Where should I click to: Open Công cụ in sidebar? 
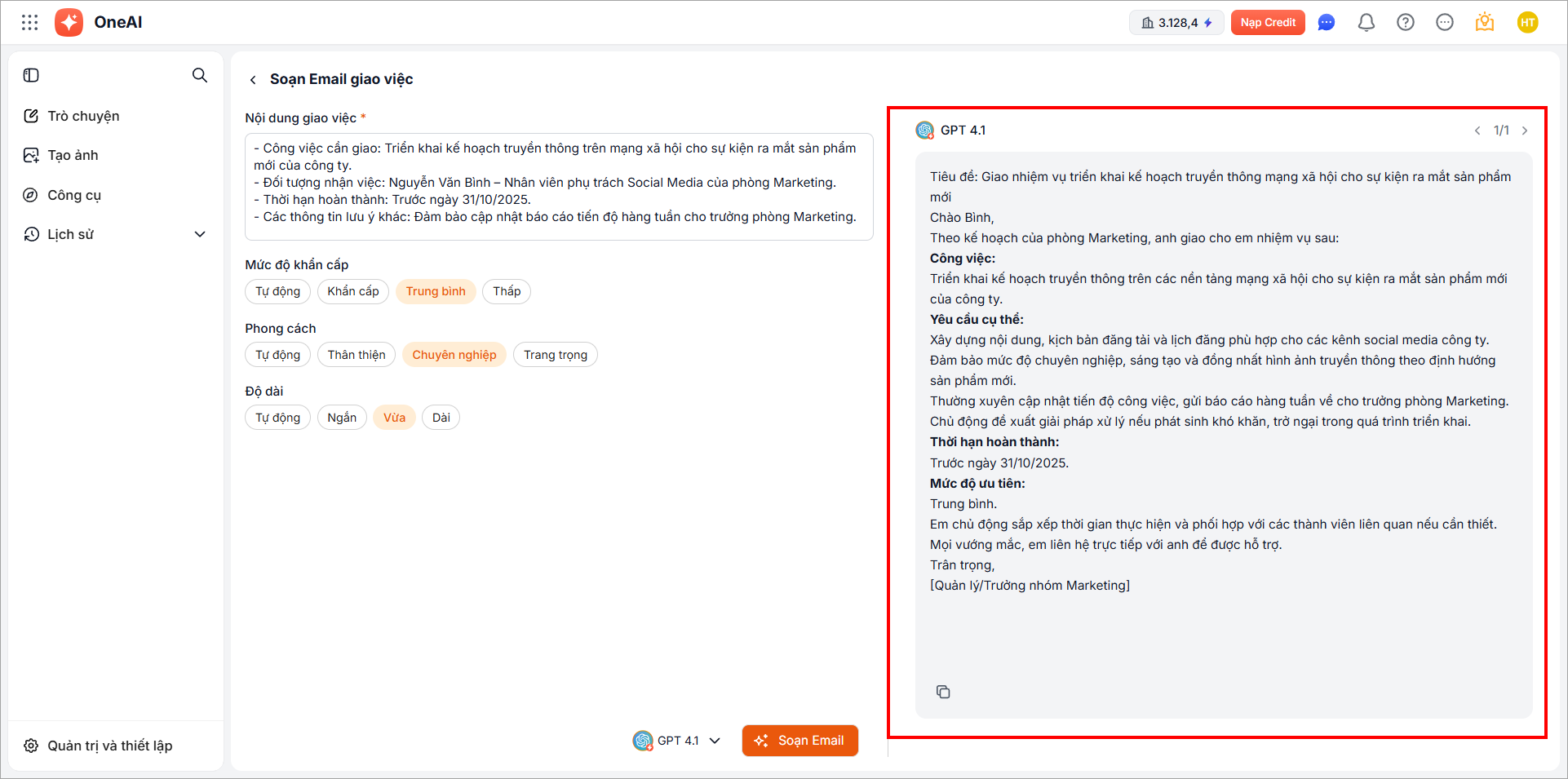click(74, 195)
